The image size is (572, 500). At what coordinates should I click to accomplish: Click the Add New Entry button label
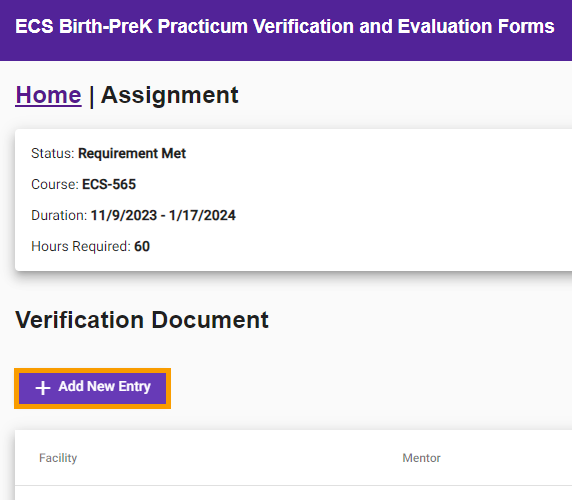point(104,387)
